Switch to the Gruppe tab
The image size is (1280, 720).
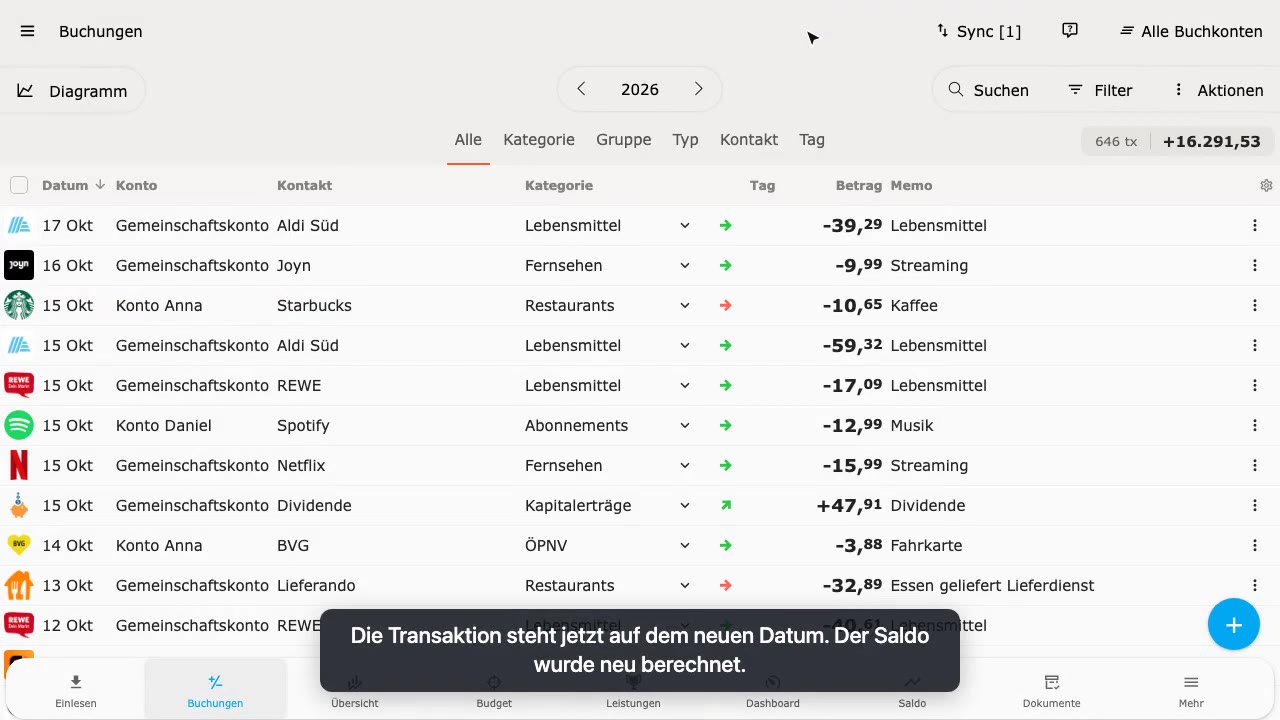624,140
